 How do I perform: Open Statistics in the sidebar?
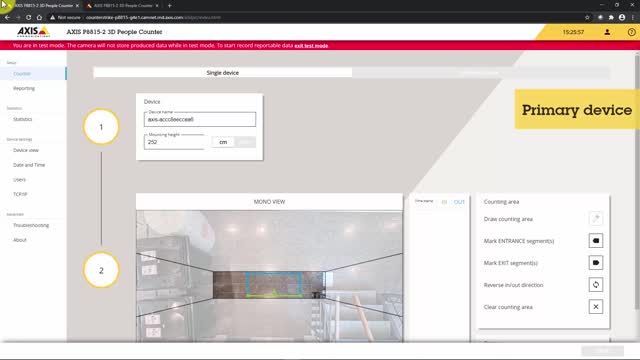click(22, 119)
